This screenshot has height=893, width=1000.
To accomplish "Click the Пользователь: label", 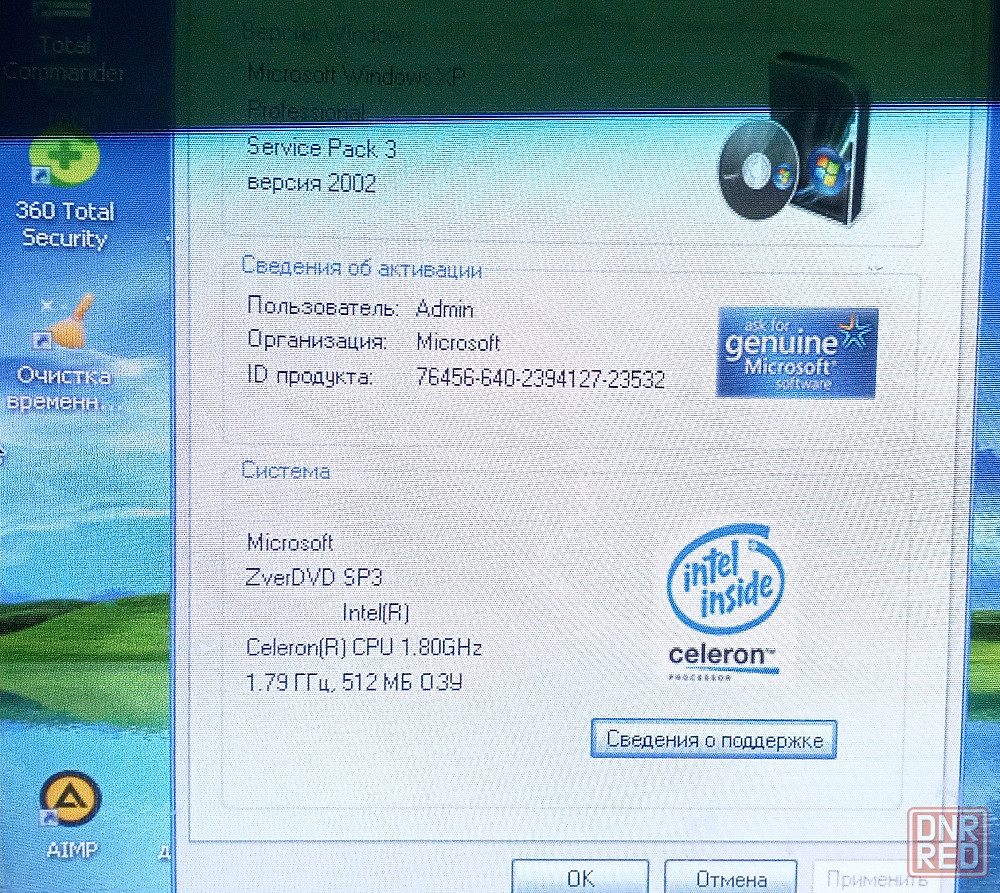I will [323, 306].
